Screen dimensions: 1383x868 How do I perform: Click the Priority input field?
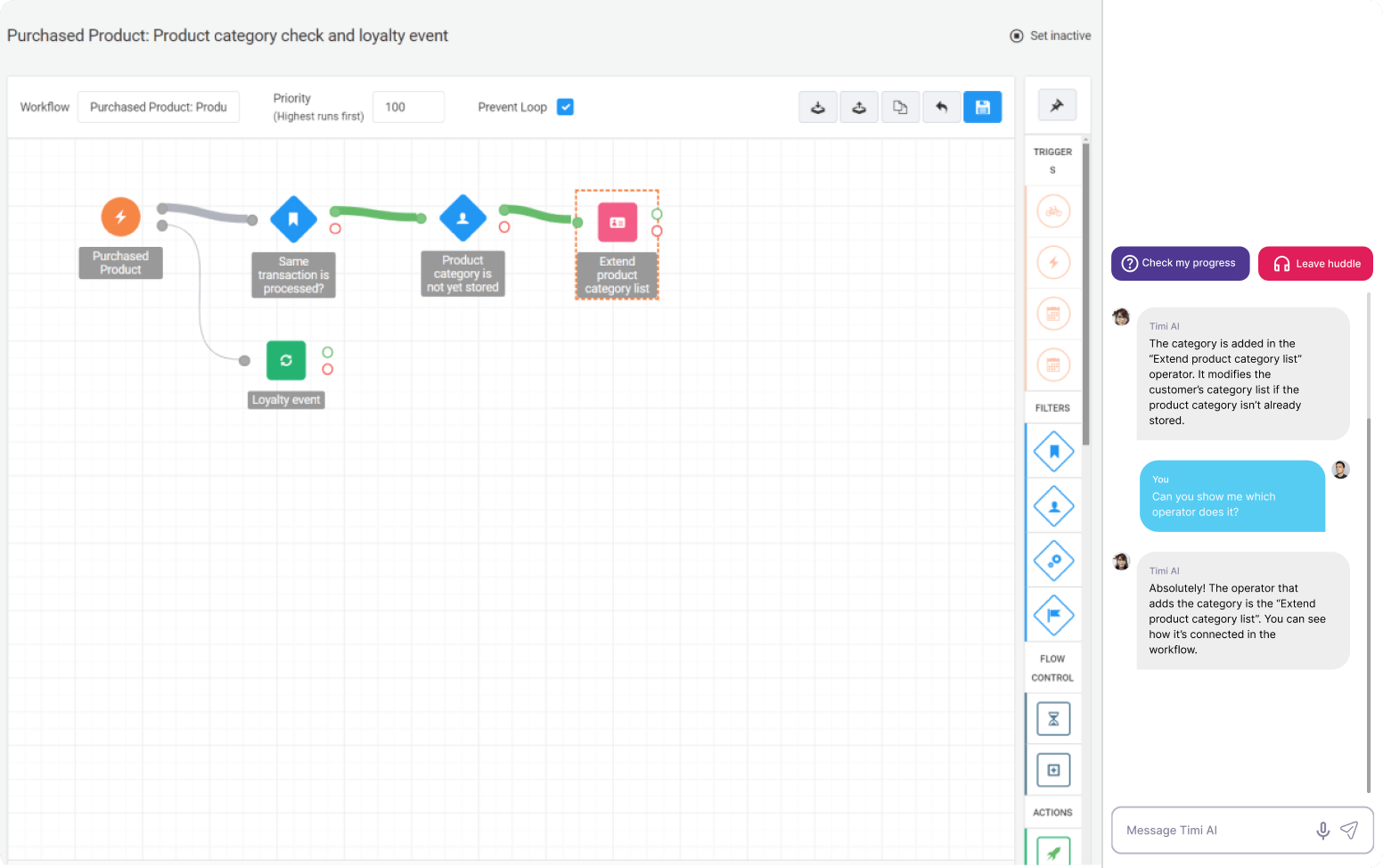tap(408, 107)
